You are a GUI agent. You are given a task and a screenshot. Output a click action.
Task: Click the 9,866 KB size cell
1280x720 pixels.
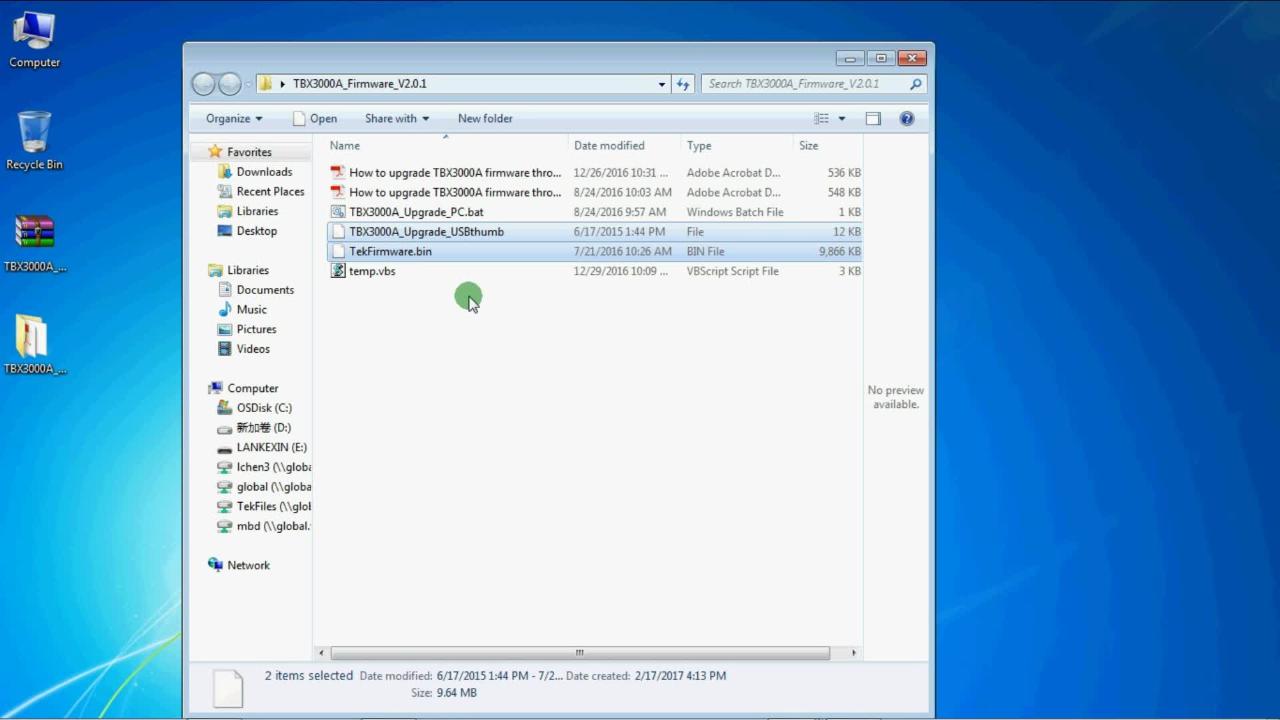[x=839, y=251]
